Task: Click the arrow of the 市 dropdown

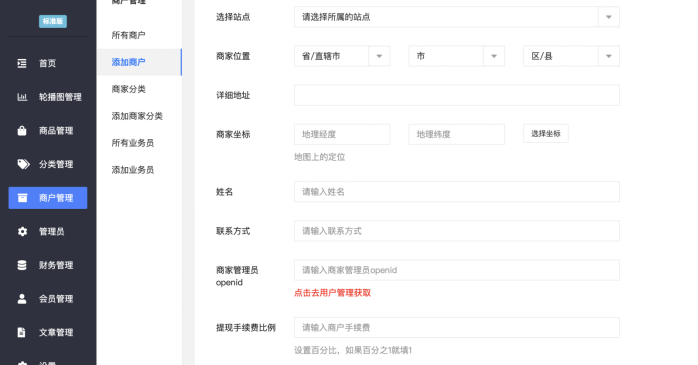Action: [494, 56]
